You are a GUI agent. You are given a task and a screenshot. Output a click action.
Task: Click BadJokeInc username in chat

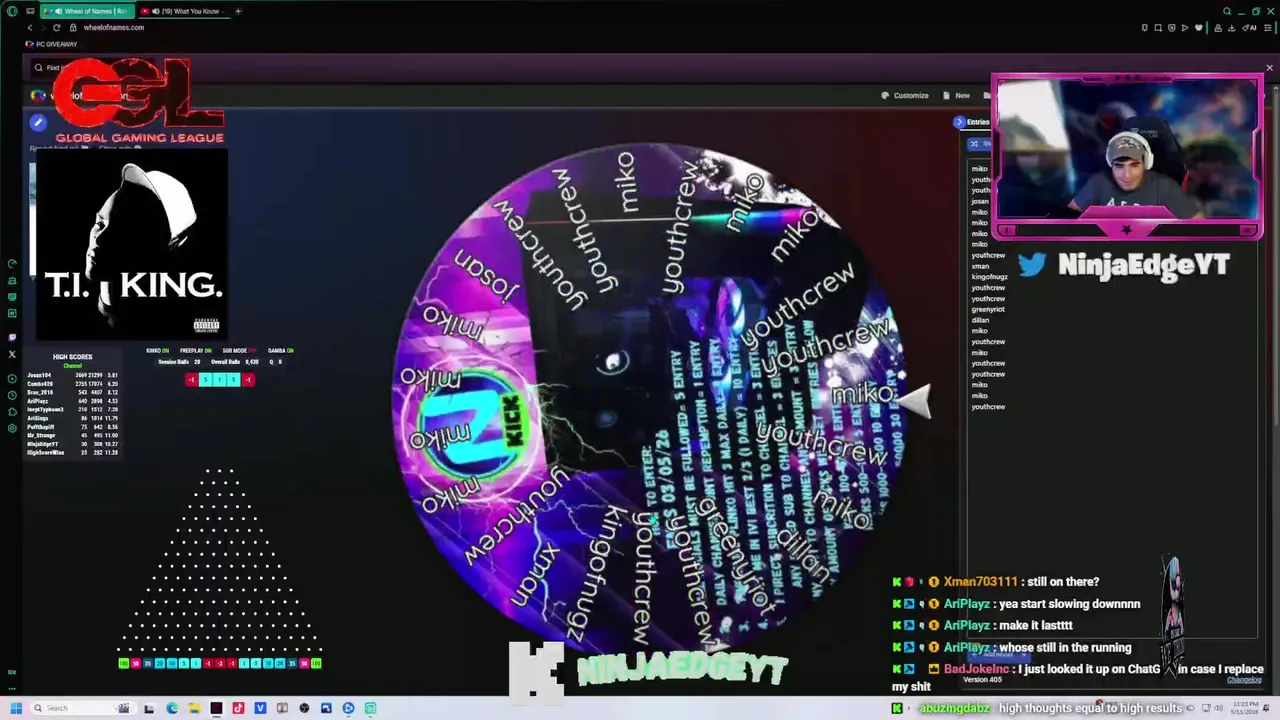click(975, 670)
